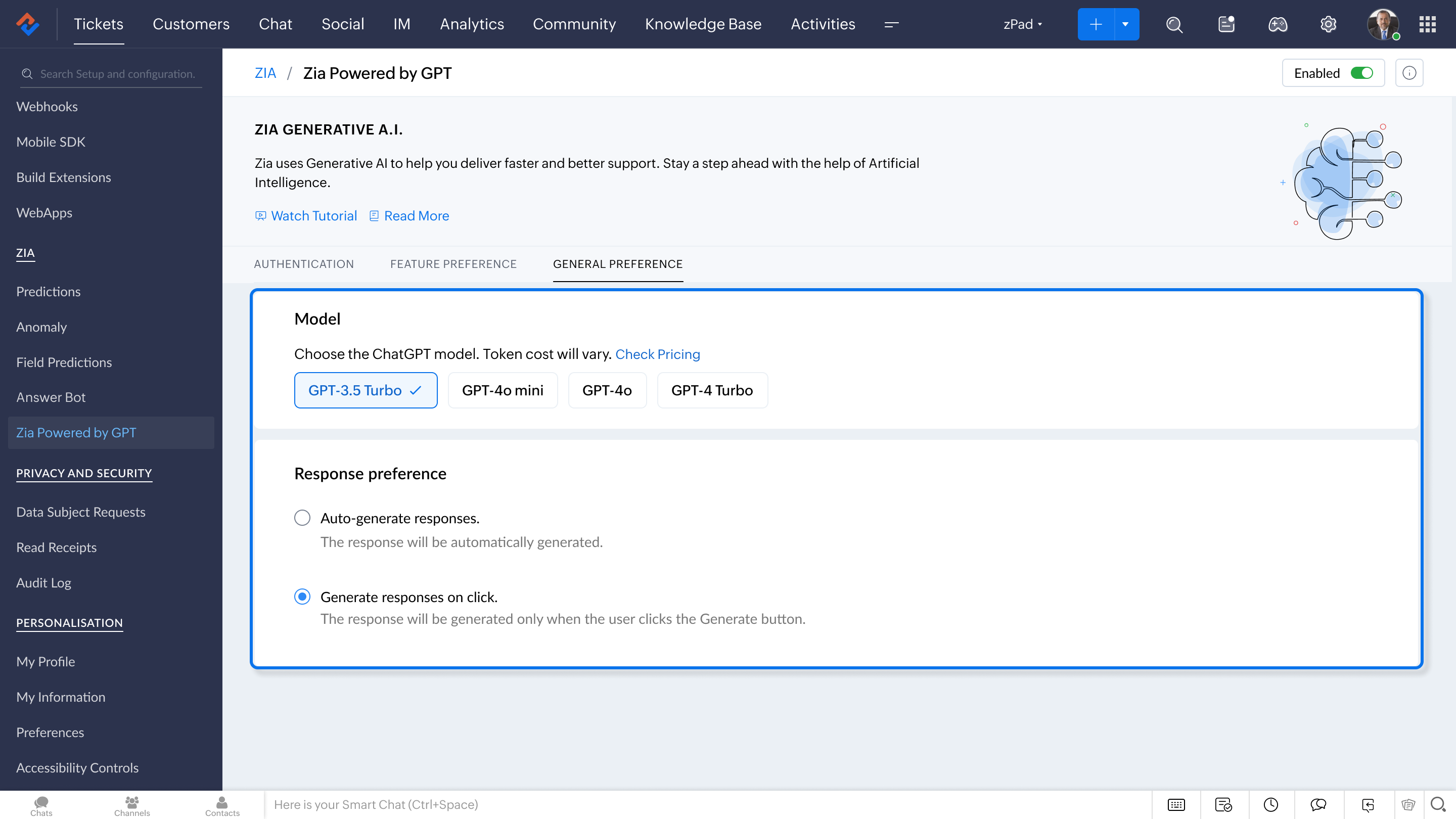Switch to Feature Preference tab

[x=453, y=264]
